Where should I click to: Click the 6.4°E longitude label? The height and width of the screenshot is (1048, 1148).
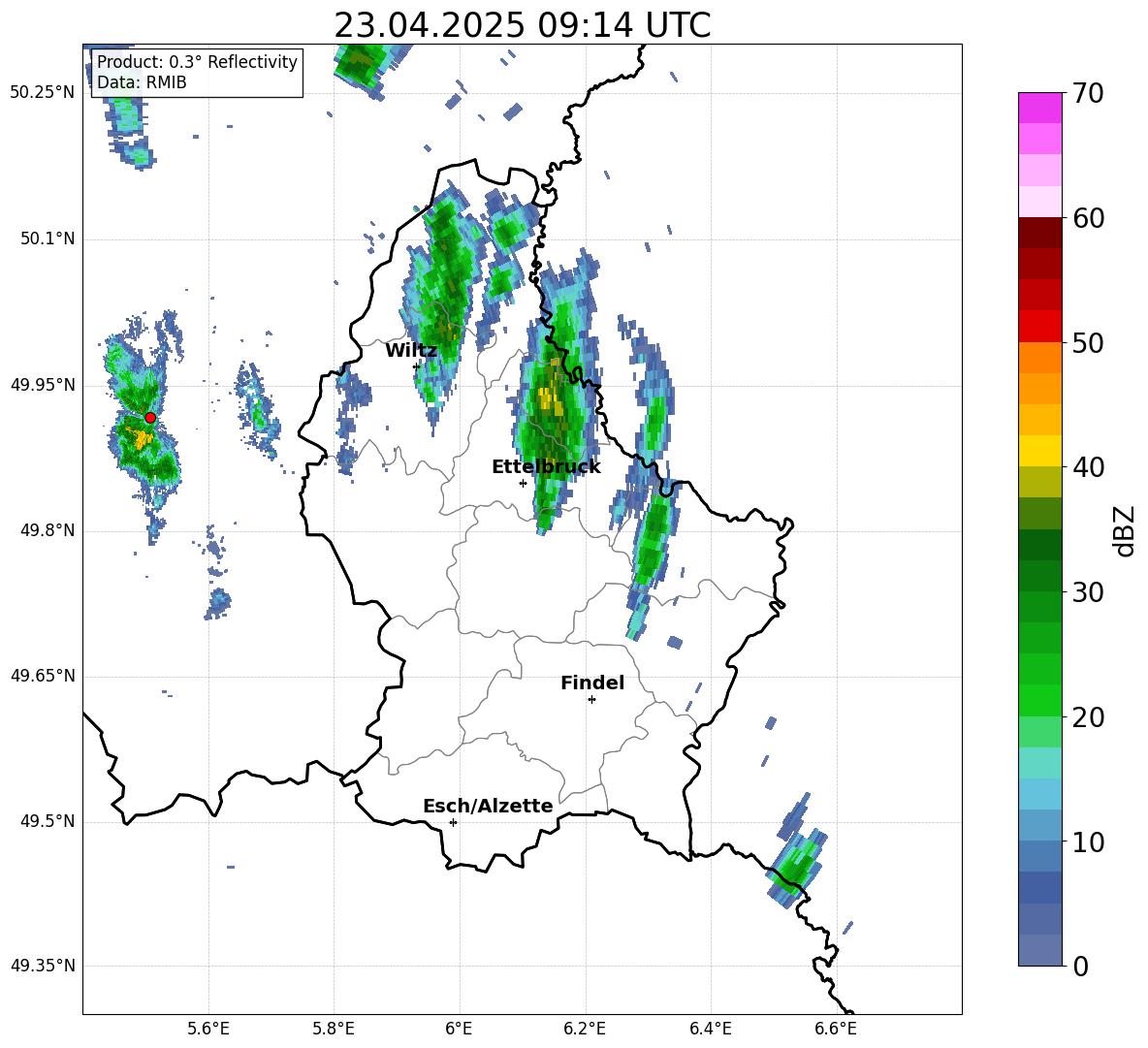click(x=711, y=1030)
